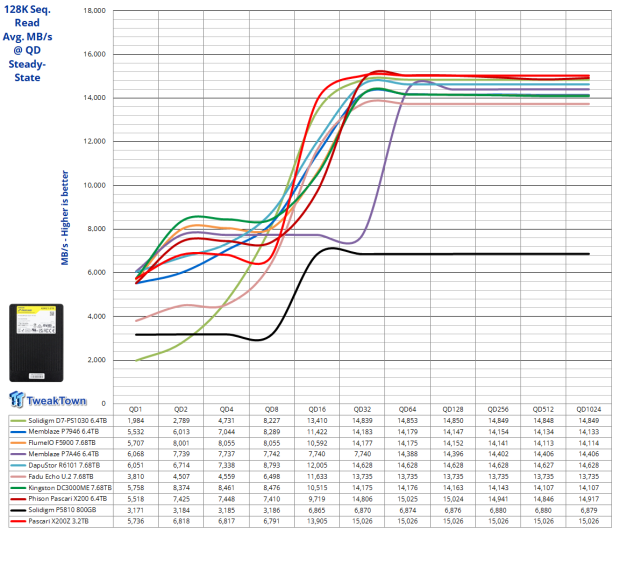Click value 9,719 in Phison Pascari X200 row
Image resolution: width=620 pixels, height=568 pixels.
(317, 499)
